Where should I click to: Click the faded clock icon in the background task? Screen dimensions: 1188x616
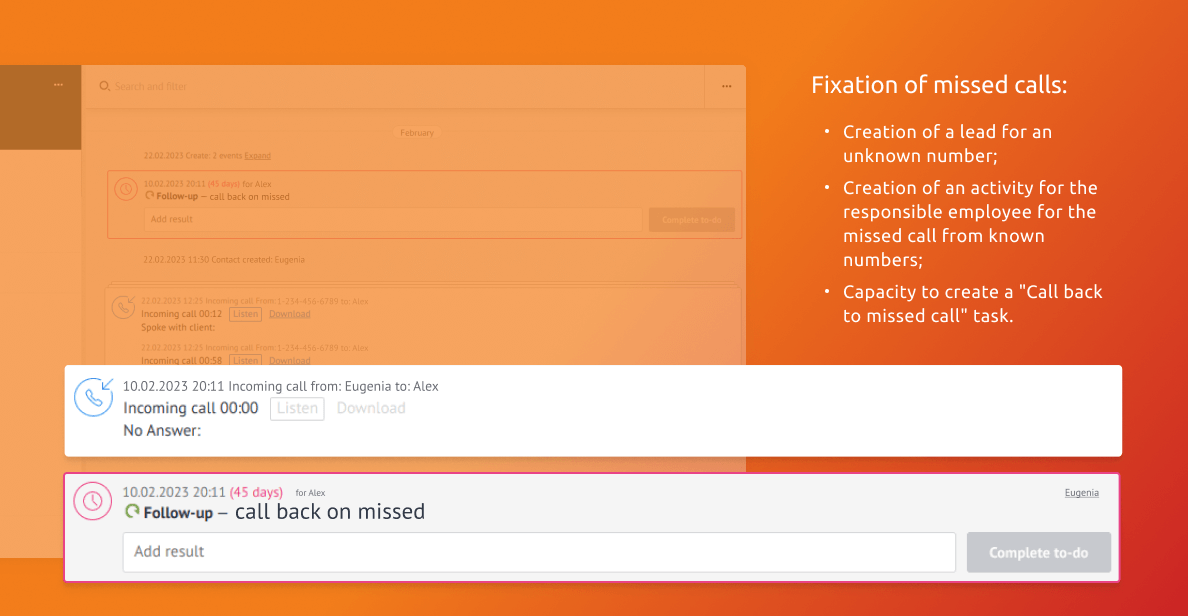125,189
